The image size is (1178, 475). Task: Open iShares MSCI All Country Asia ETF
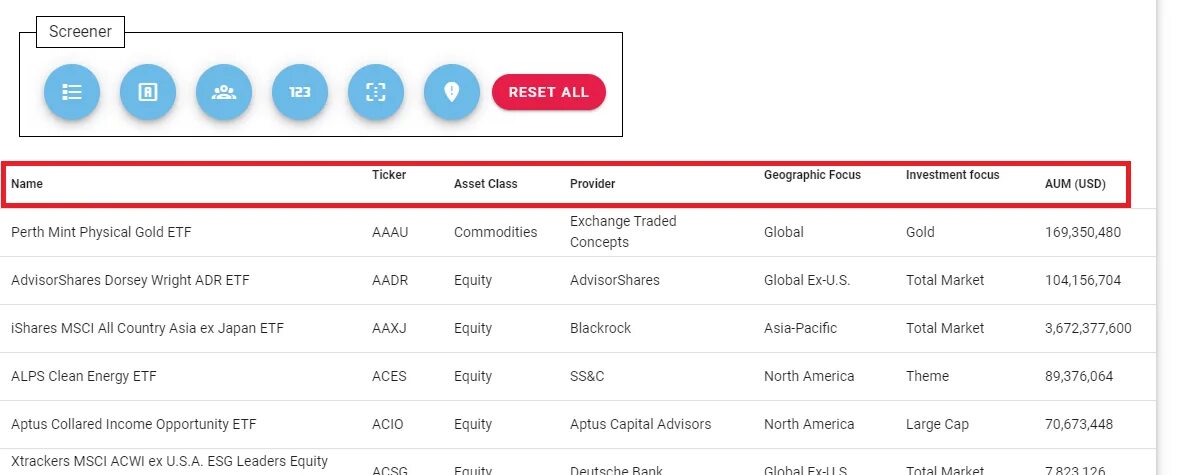tap(147, 328)
